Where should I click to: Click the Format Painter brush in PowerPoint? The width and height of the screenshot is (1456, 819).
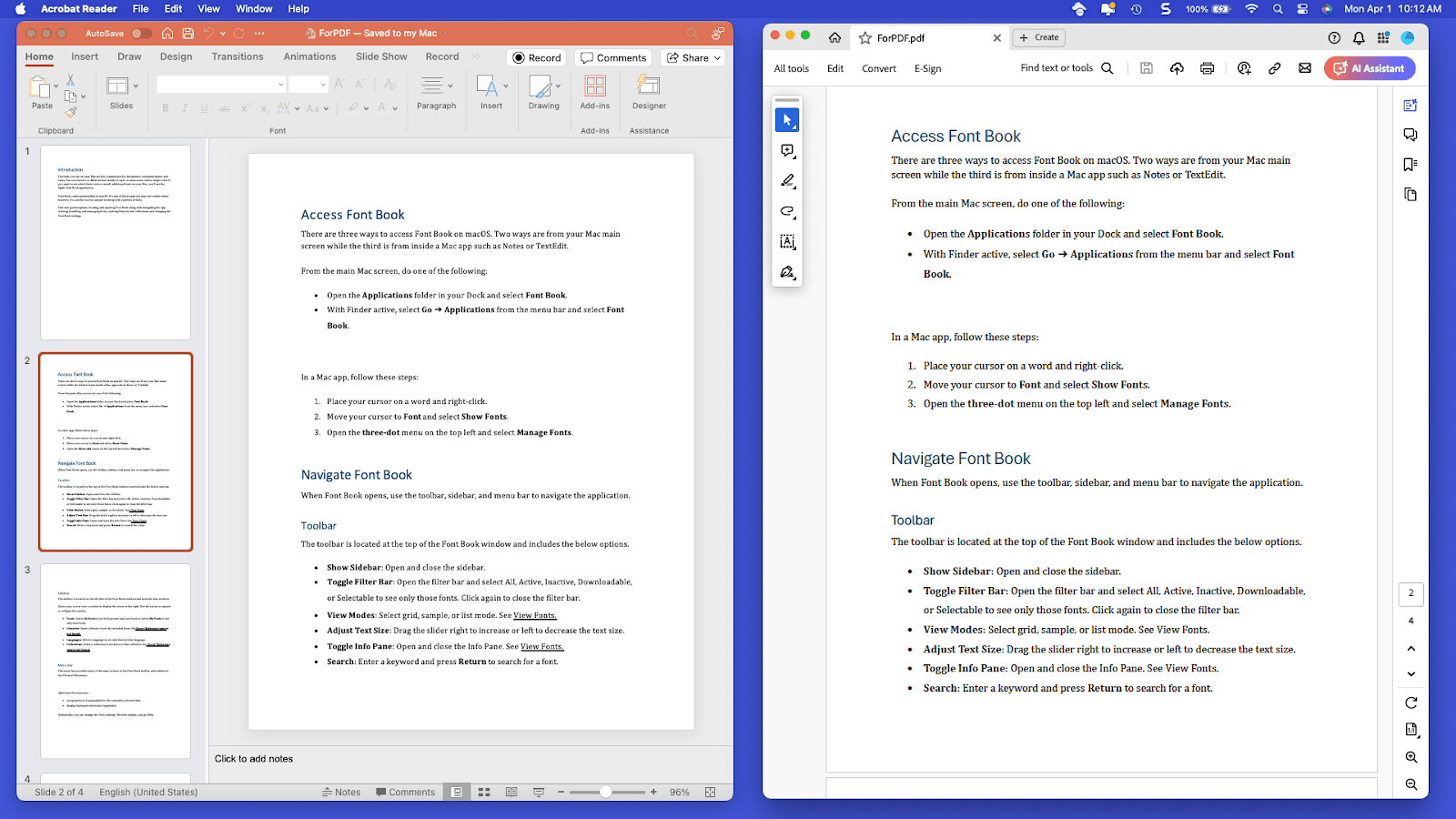(x=70, y=112)
